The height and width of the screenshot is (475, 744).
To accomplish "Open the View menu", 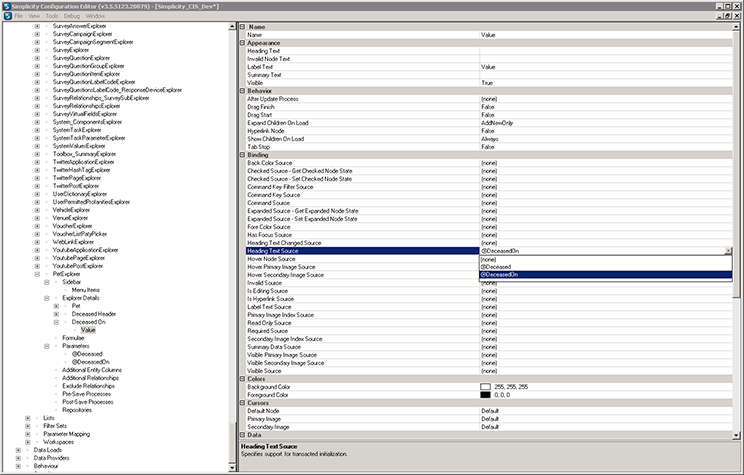I will point(34,16).
